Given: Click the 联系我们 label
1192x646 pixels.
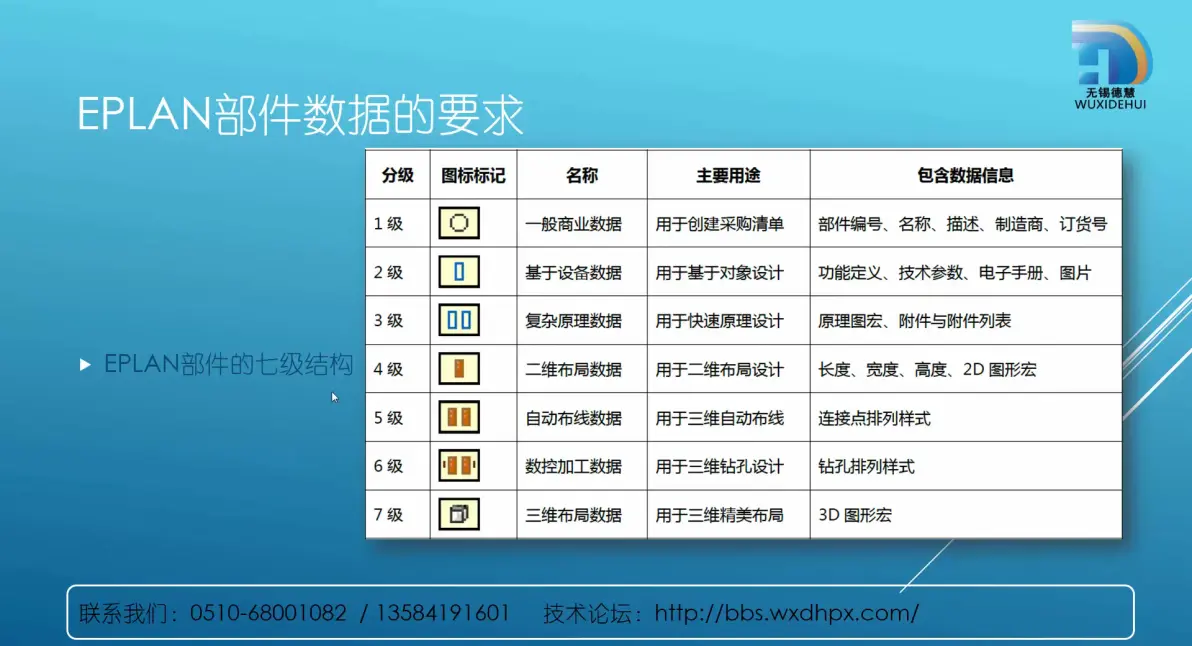Looking at the screenshot, I should [x=126, y=613].
